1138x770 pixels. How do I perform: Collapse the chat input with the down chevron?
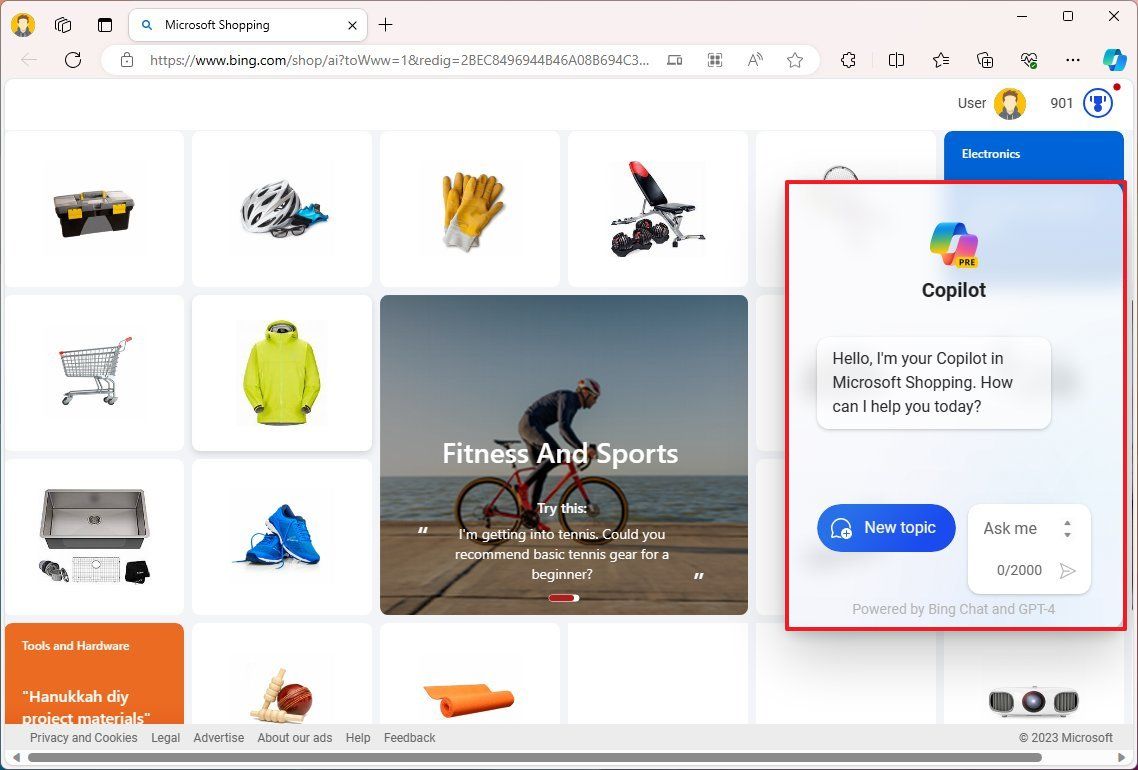point(1068,534)
